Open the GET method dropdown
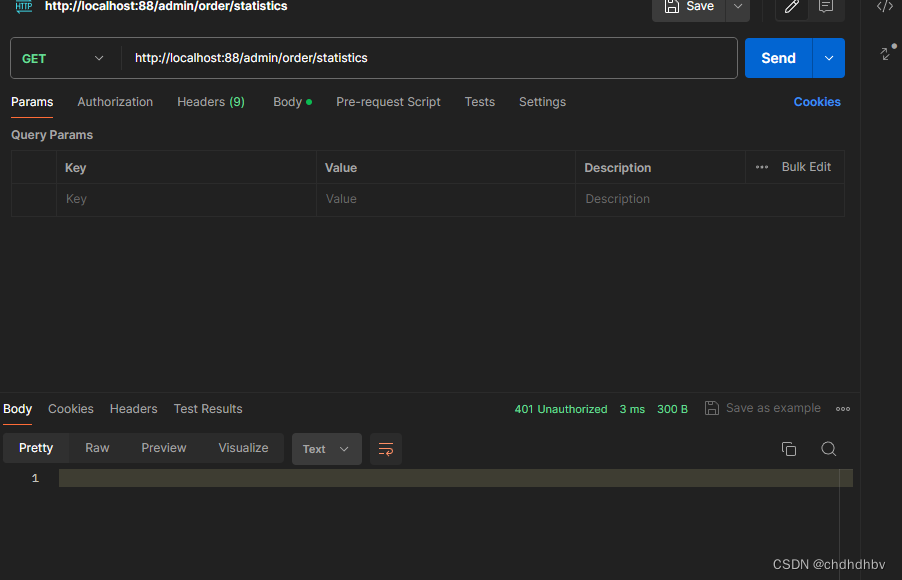This screenshot has height=580, width=902. pos(63,58)
